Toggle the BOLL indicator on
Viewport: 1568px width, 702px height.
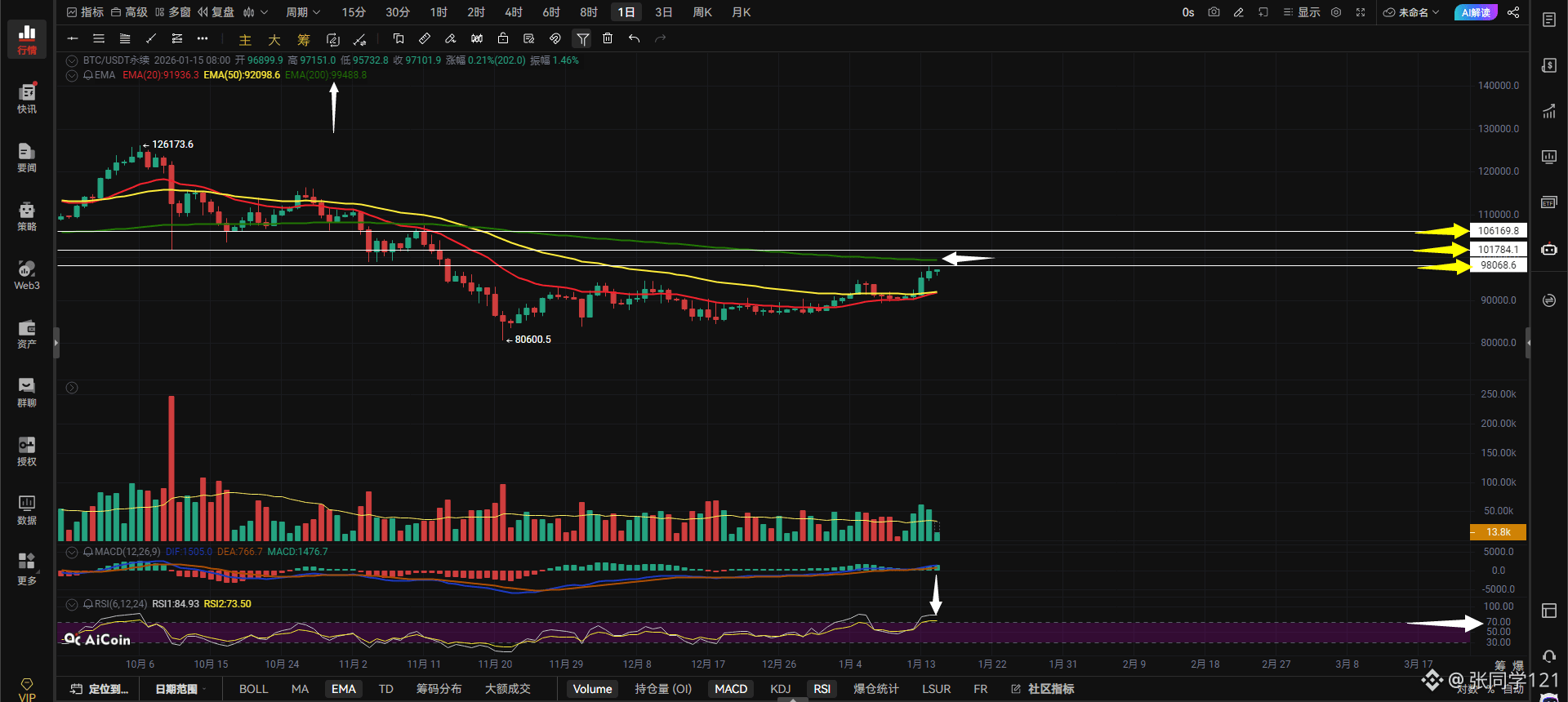253,689
